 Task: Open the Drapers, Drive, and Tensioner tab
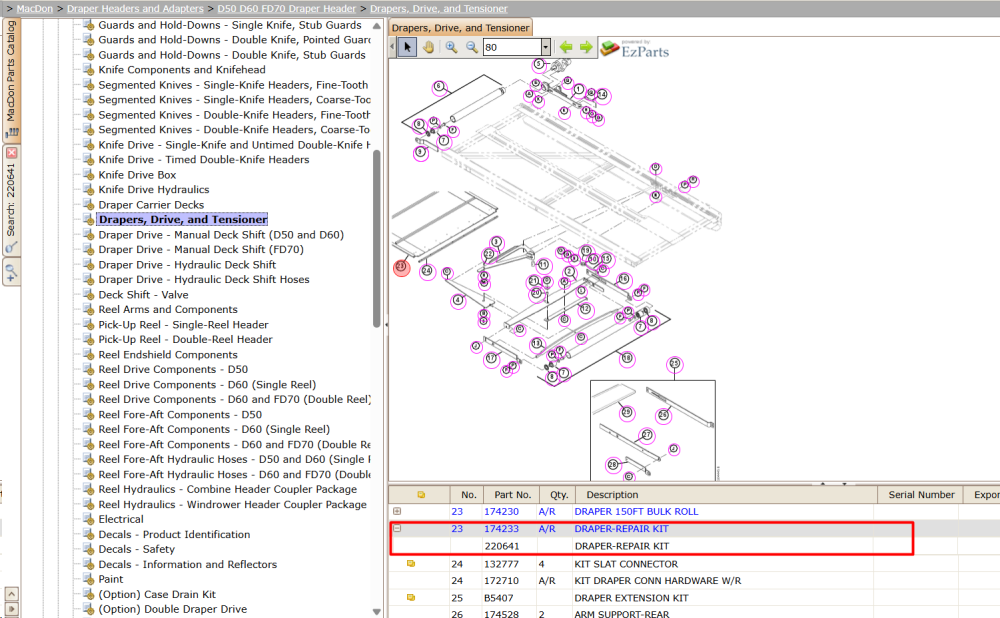tap(460, 27)
